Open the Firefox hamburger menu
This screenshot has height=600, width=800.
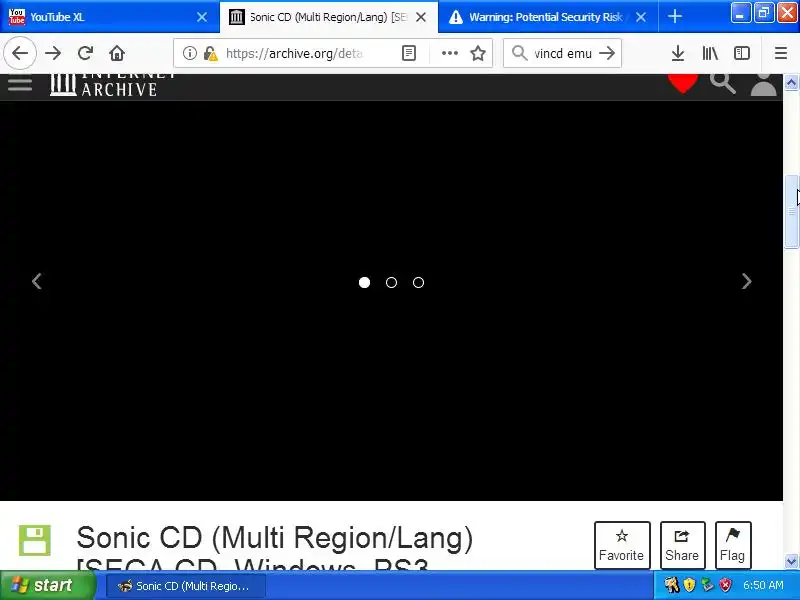[x=781, y=53]
